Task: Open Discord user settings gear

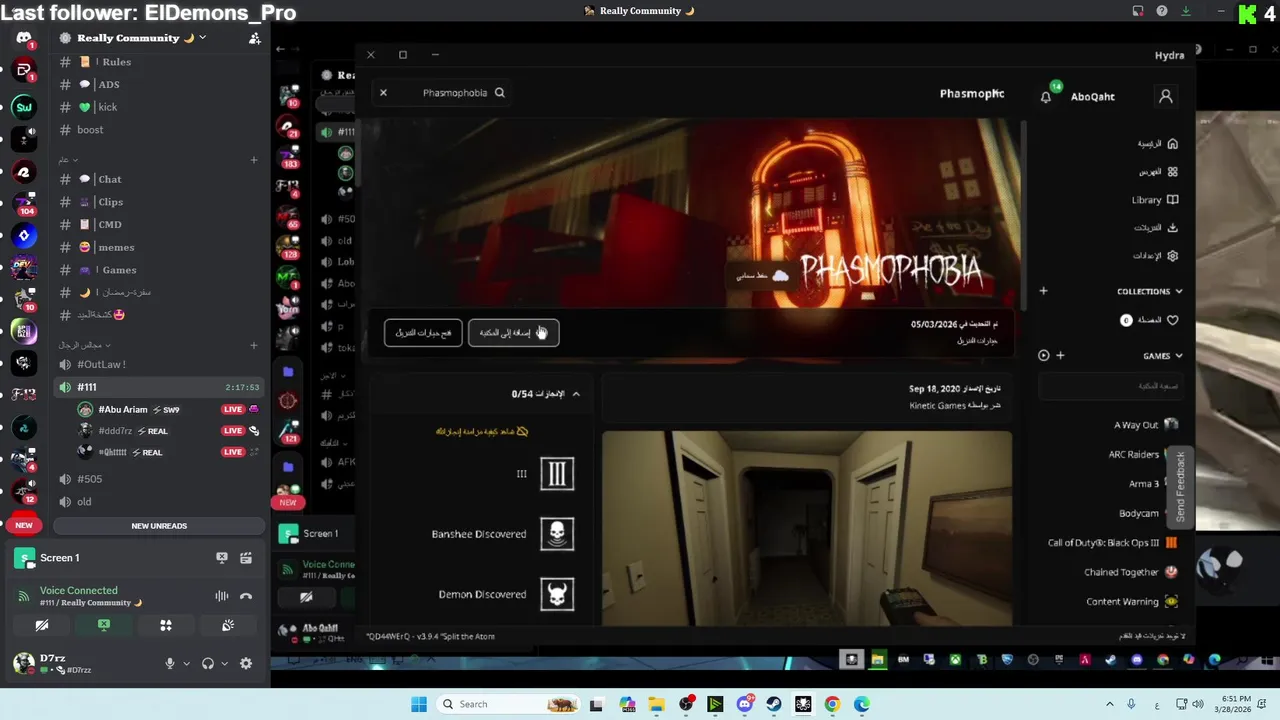Action: (x=246, y=664)
